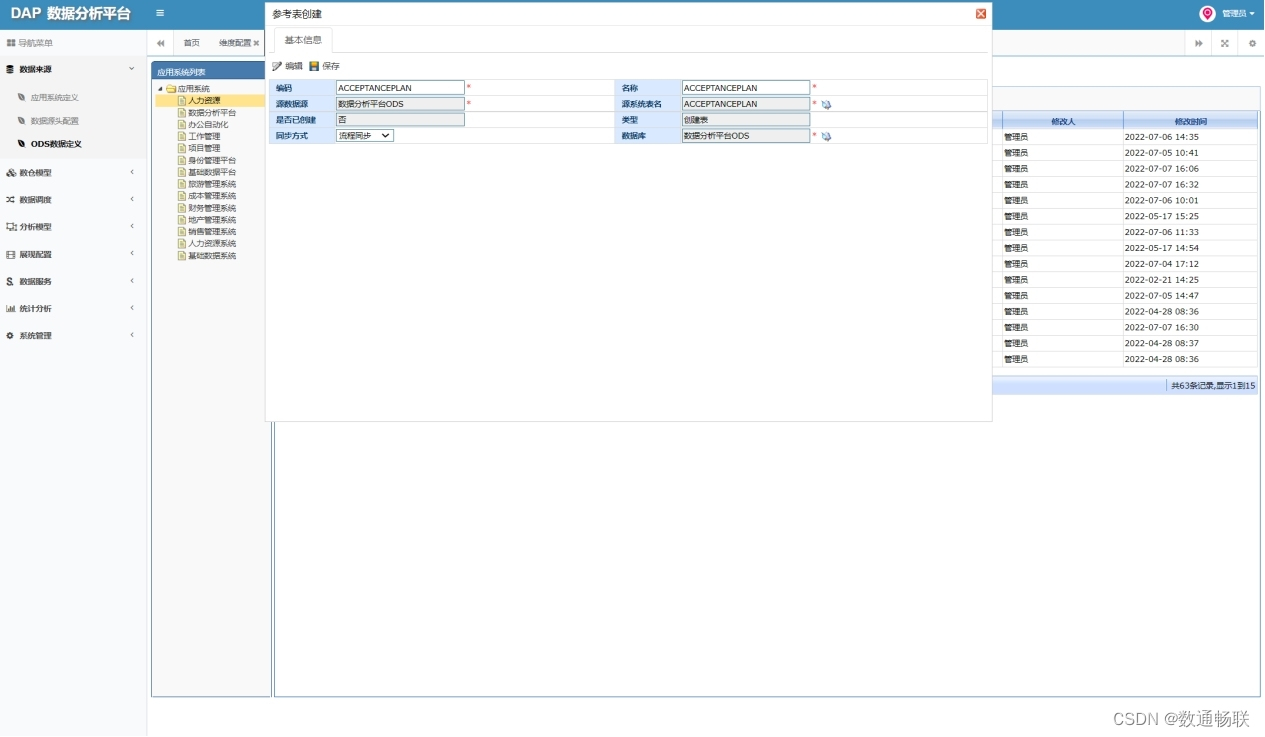The width and height of the screenshot is (1265, 737).
Task: Select 项目管理 in the tree
Action: coord(204,148)
